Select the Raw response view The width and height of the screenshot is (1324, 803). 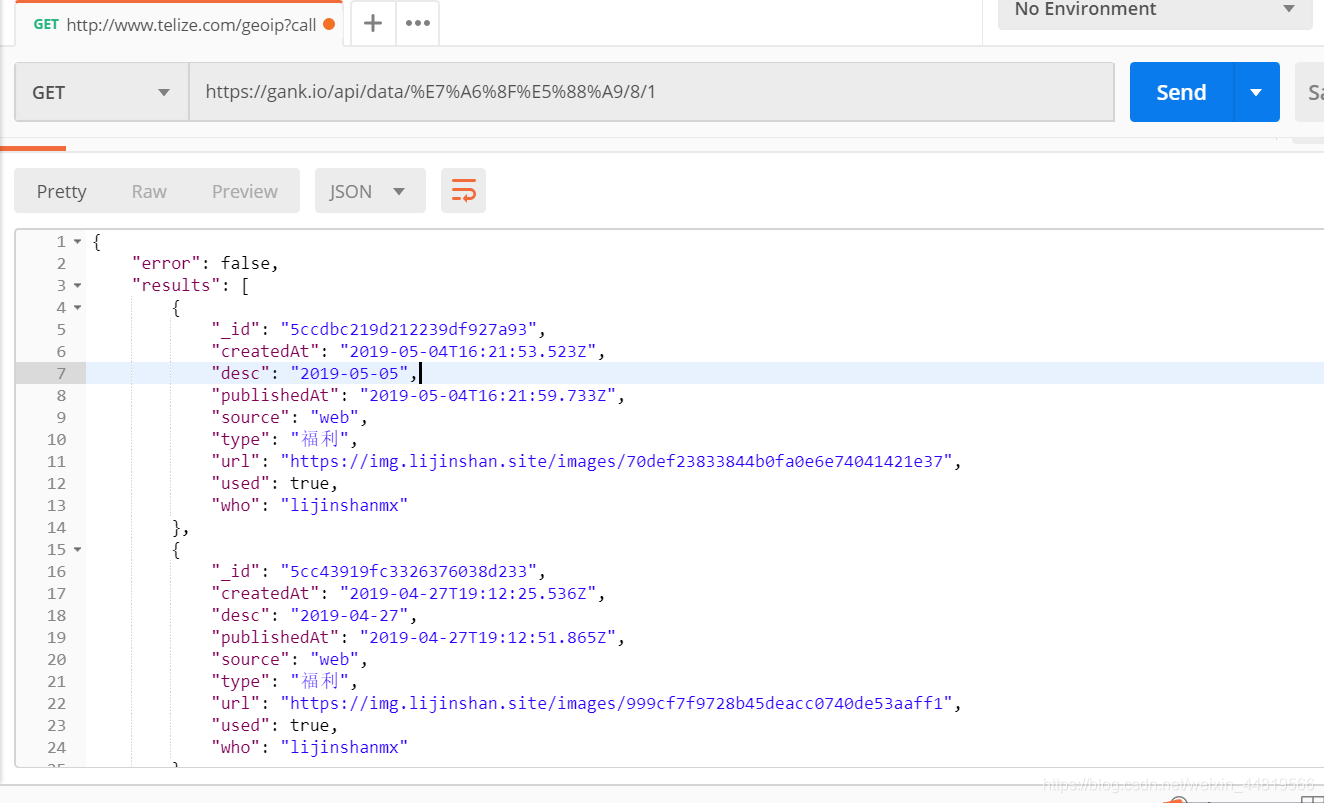click(x=149, y=191)
